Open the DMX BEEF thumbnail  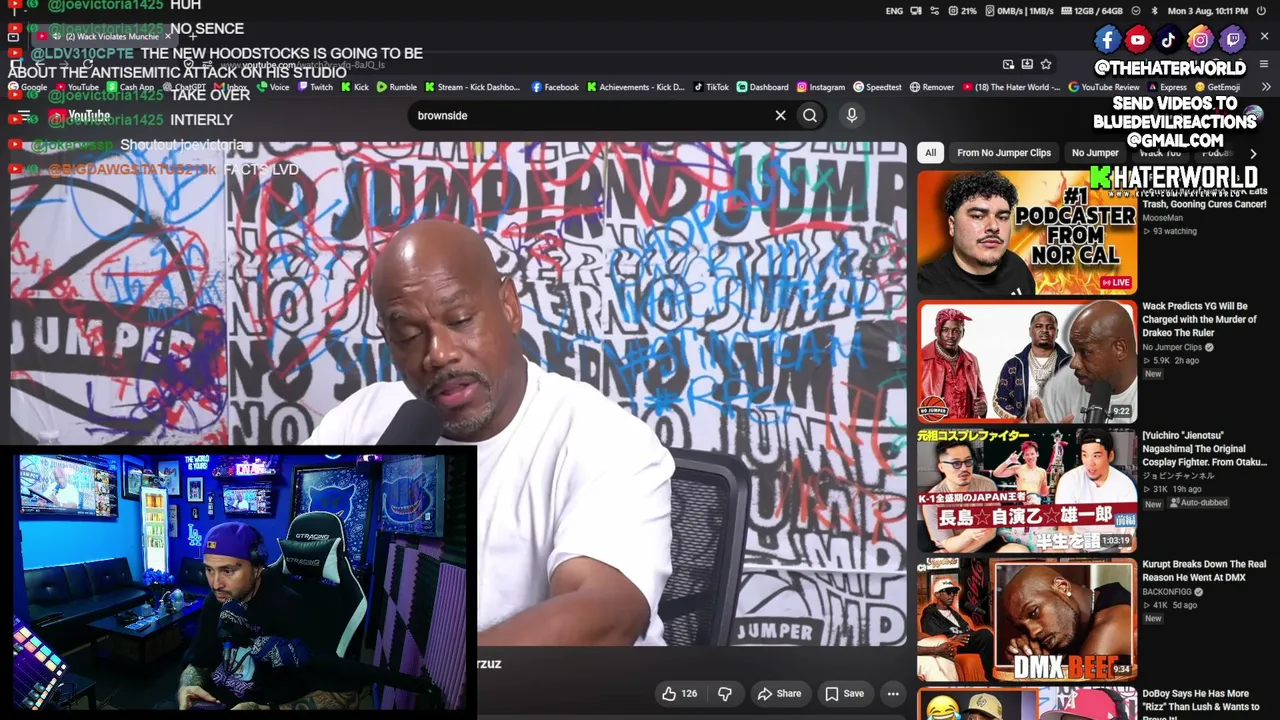click(x=1027, y=620)
